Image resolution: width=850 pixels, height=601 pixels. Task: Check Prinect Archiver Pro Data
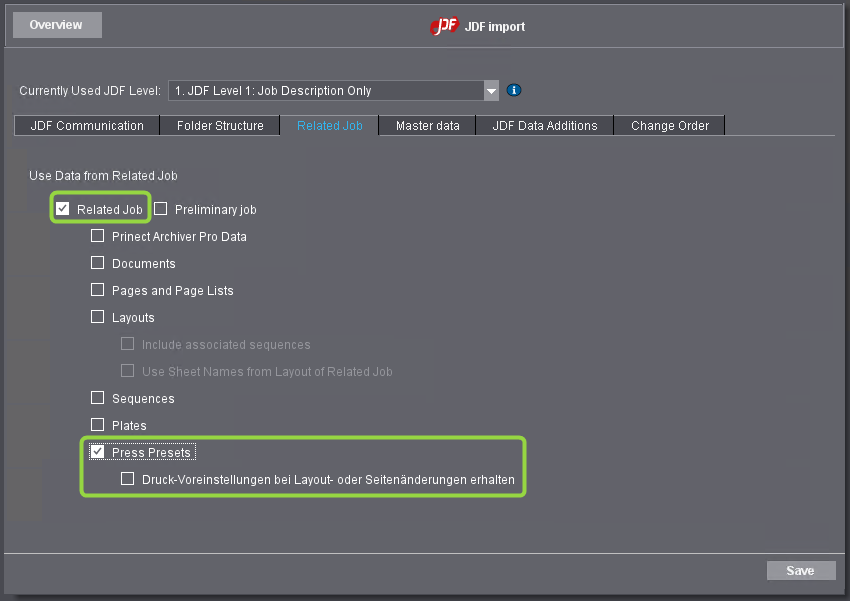pos(97,236)
